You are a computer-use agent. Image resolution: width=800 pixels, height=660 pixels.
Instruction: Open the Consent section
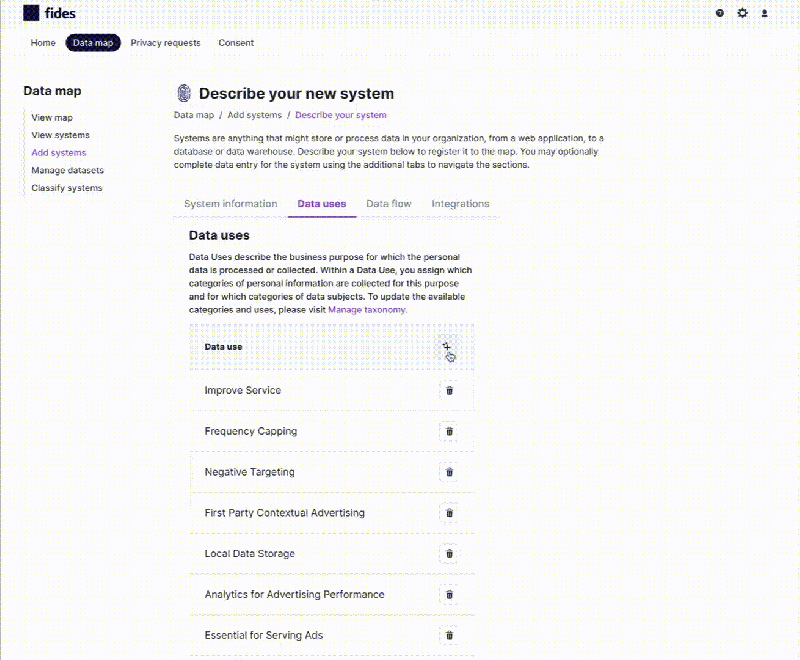pos(236,43)
